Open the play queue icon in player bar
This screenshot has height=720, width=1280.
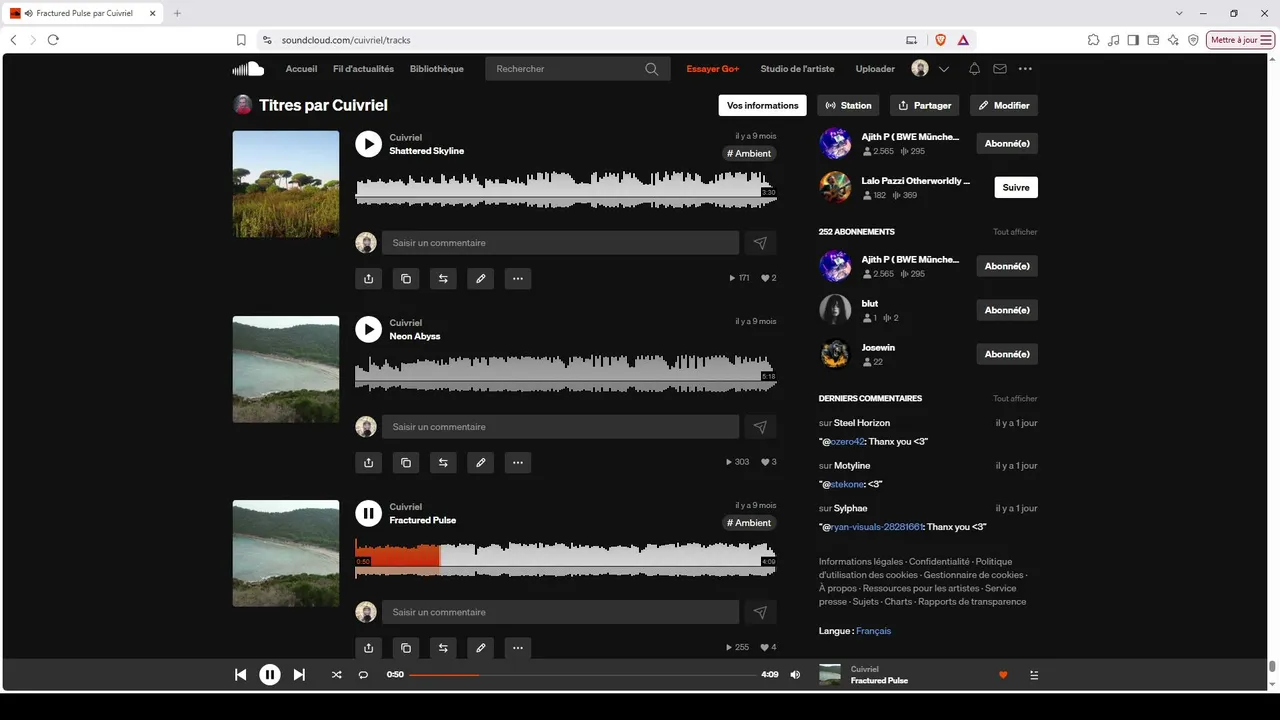point(1034,675)
